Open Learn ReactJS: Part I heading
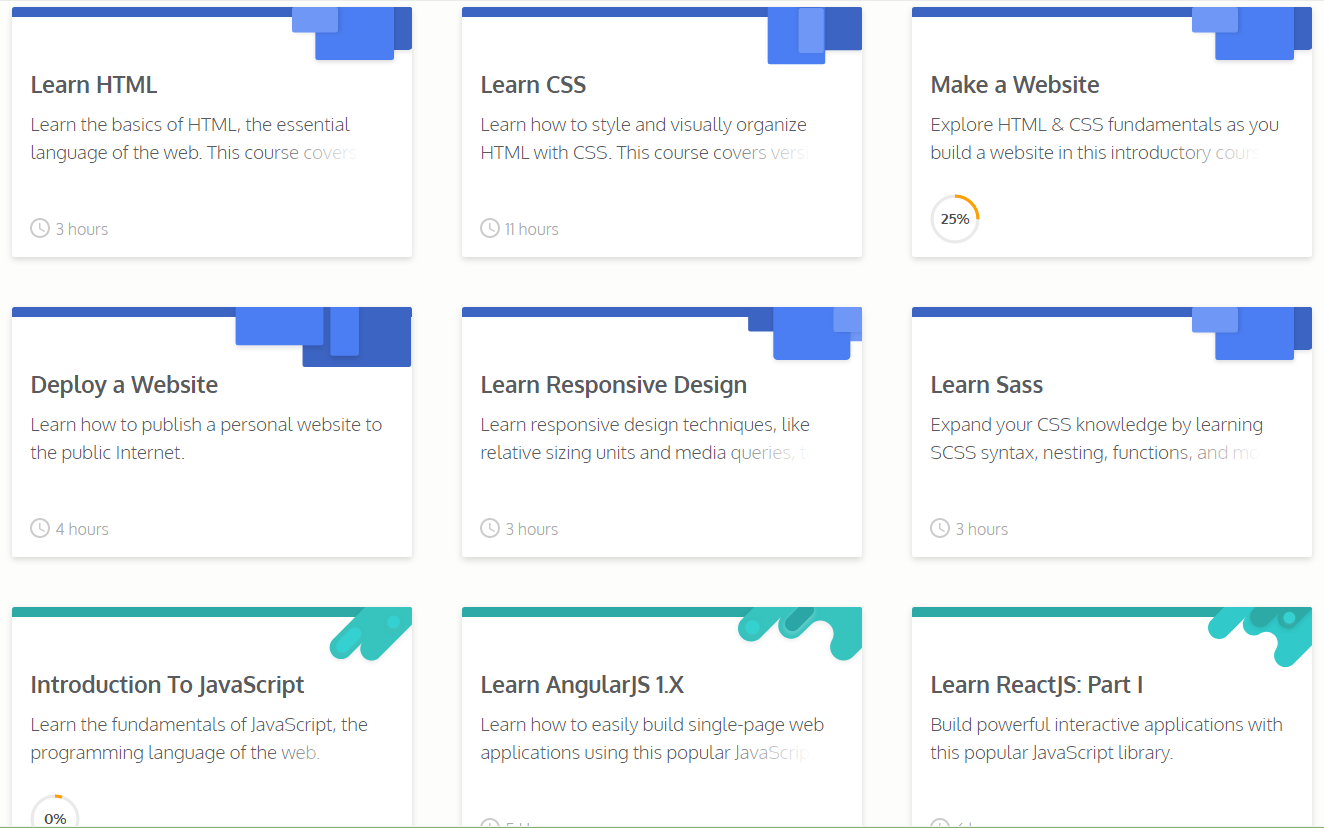The width and height of the screenshot is (1324, 828). click(1037, 685)
